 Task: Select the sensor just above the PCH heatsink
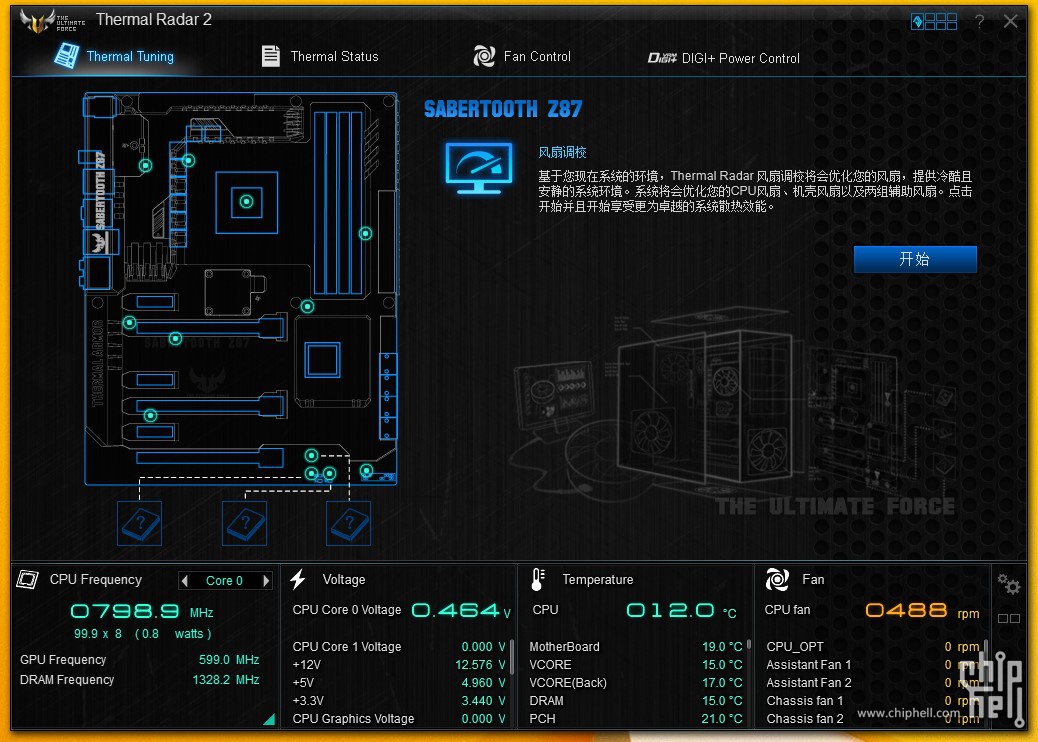(307, 306)
